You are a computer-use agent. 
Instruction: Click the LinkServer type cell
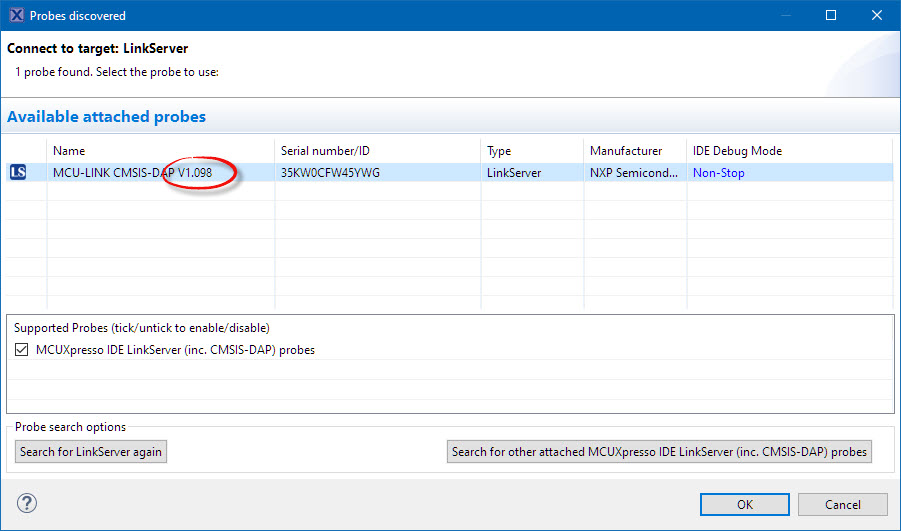click(514, 173)
